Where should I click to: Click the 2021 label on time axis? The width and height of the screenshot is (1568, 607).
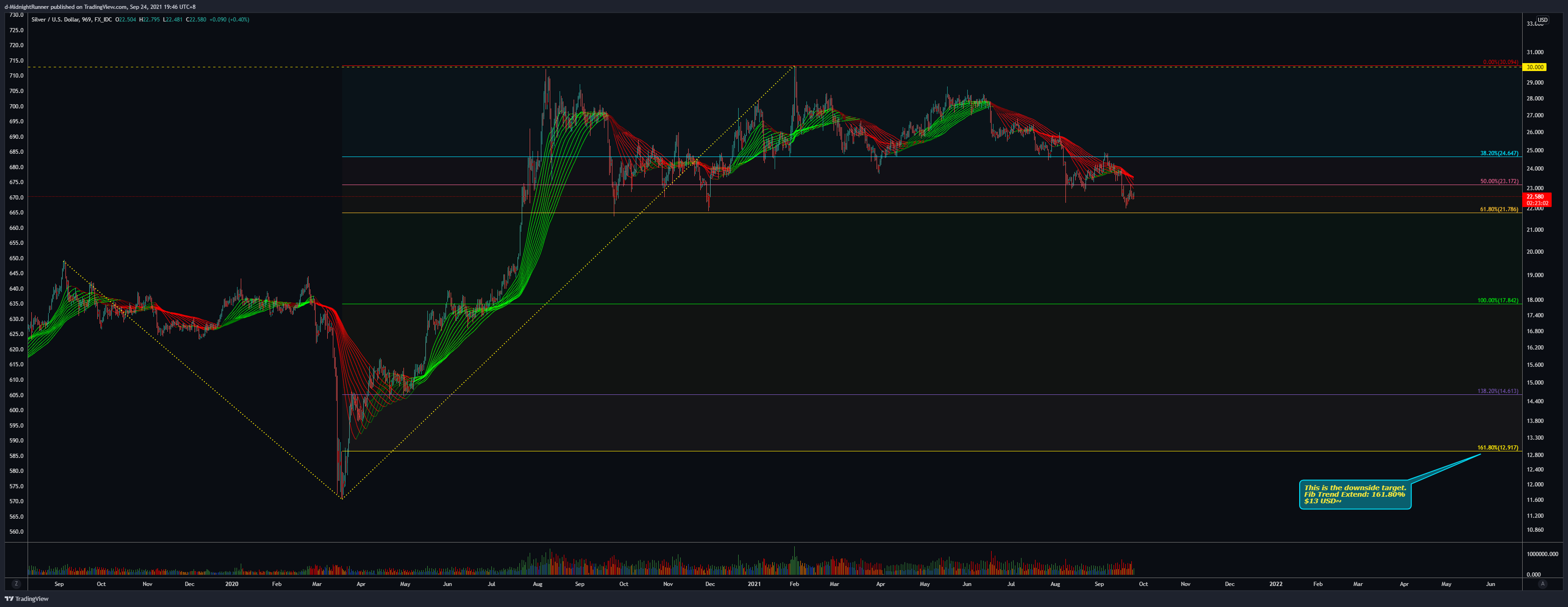coord(754,584)
